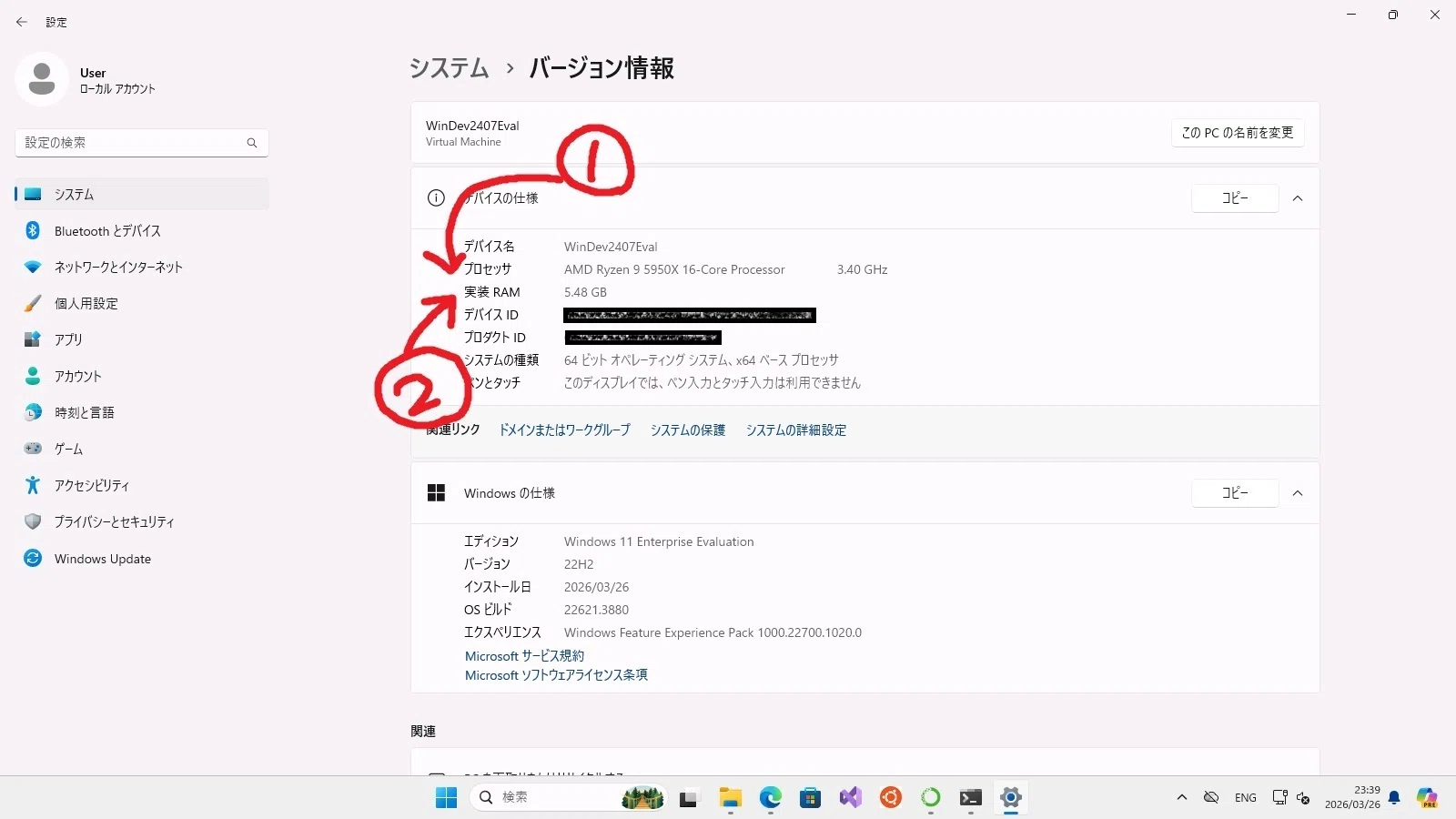Viewport: 1456px width, 819px height.
Task: Open Microsoft サービス規約 link
Action: coord(524,655)
